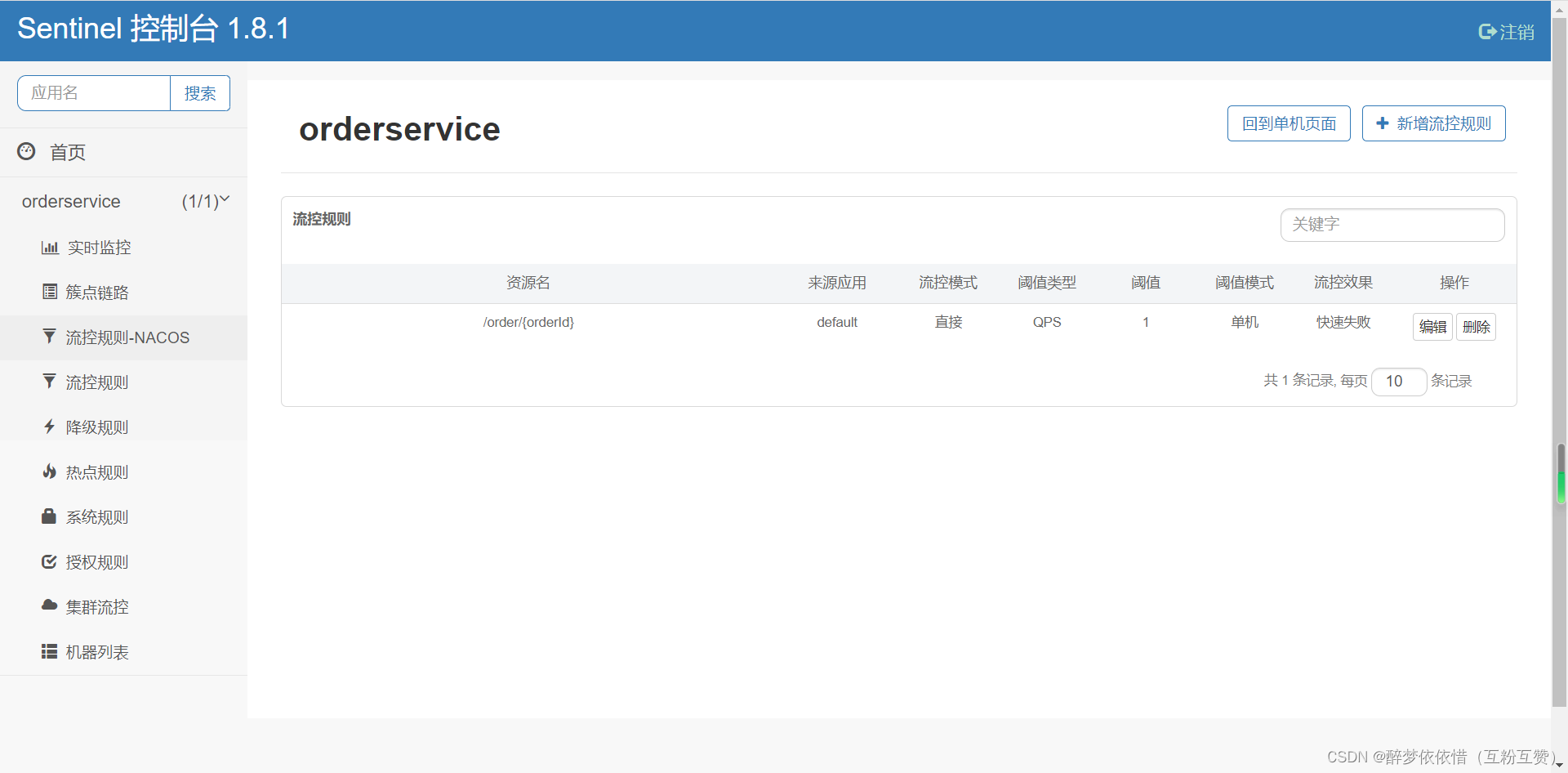Screen dimensions: 1568x773
Task: Open 簇点链路 menu item
Action: click(123, 293)
